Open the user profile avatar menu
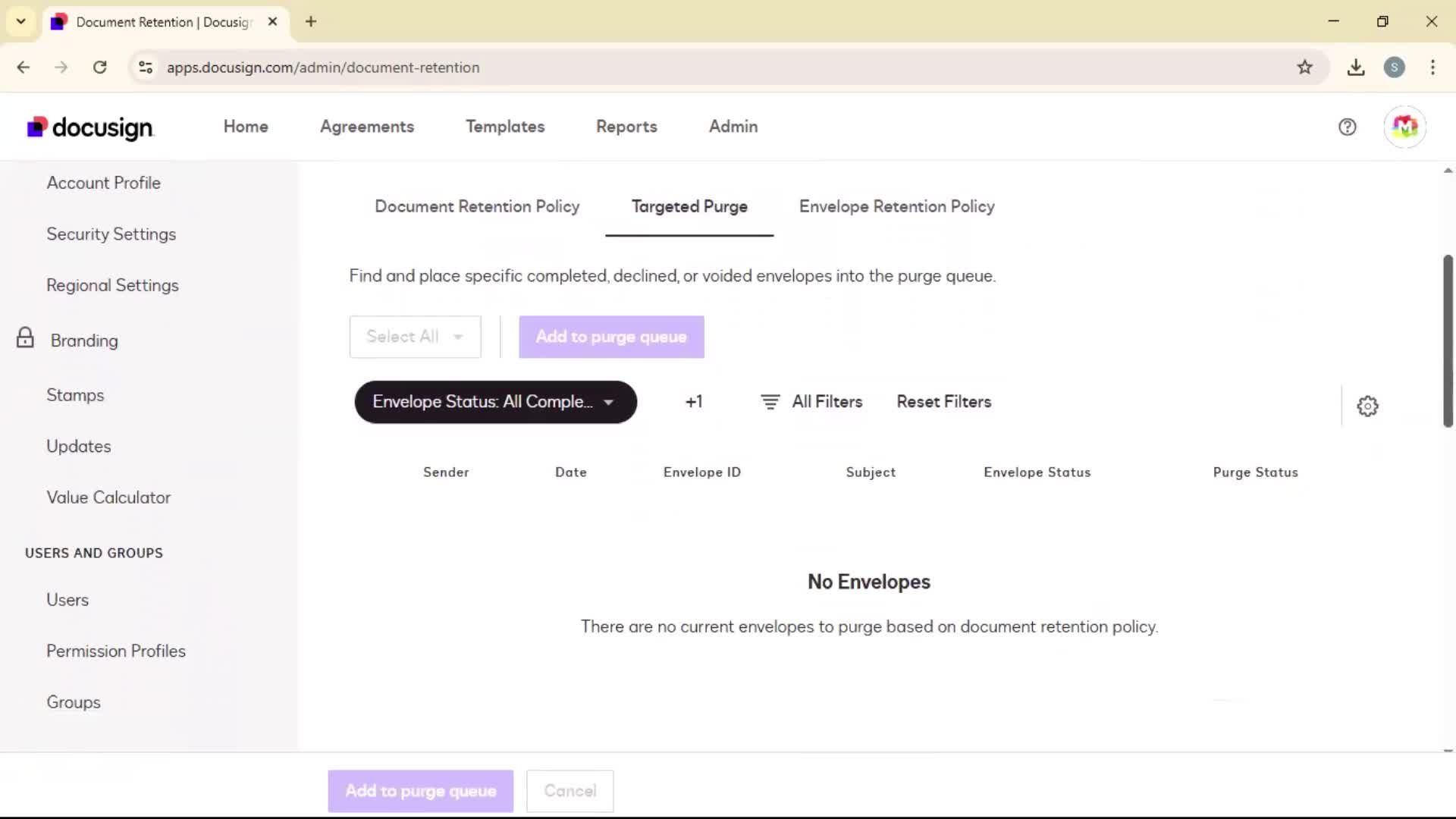Viewport: 1456px width, 819px height. point(1404,127)
